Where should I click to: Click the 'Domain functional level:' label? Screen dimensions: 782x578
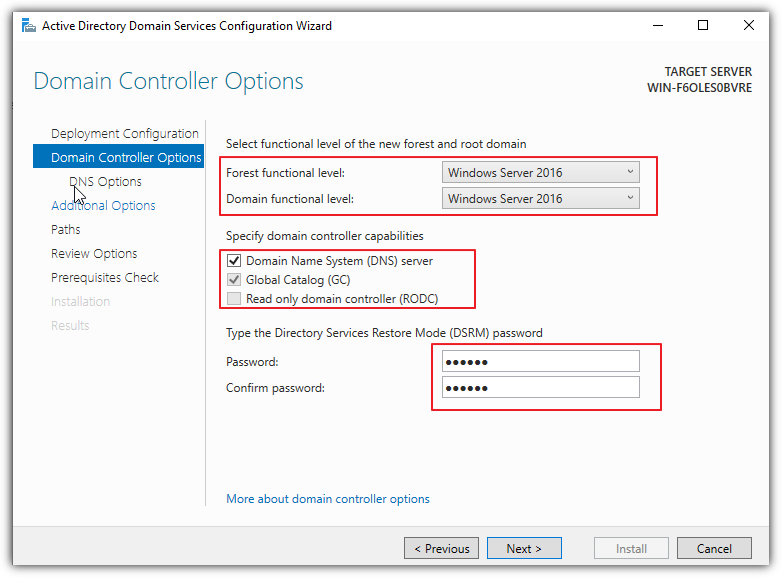pos(290,198)
